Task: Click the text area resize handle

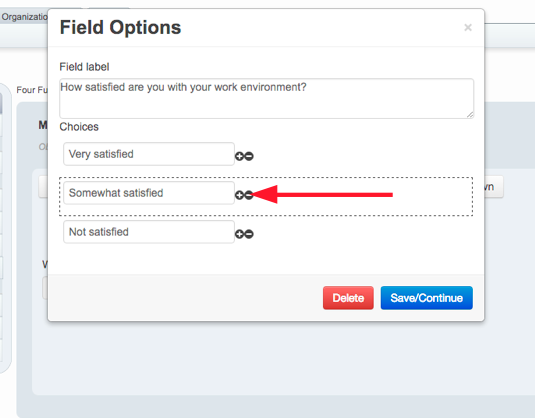Action: click(470, 115)
